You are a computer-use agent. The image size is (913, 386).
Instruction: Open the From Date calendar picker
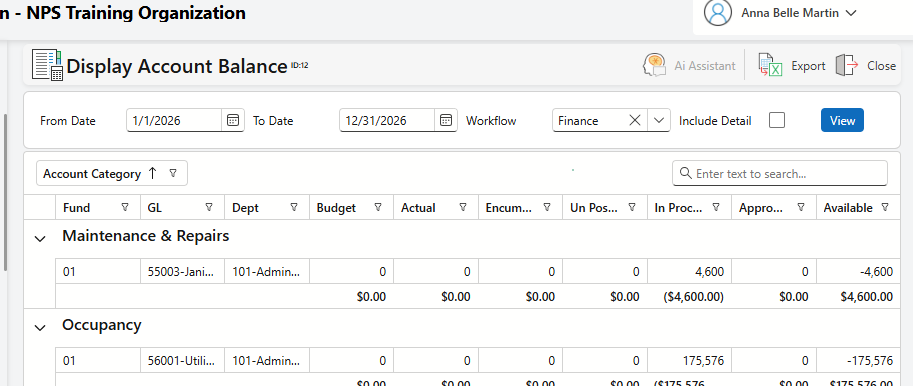pyautogui.click(x=232, y=121)
